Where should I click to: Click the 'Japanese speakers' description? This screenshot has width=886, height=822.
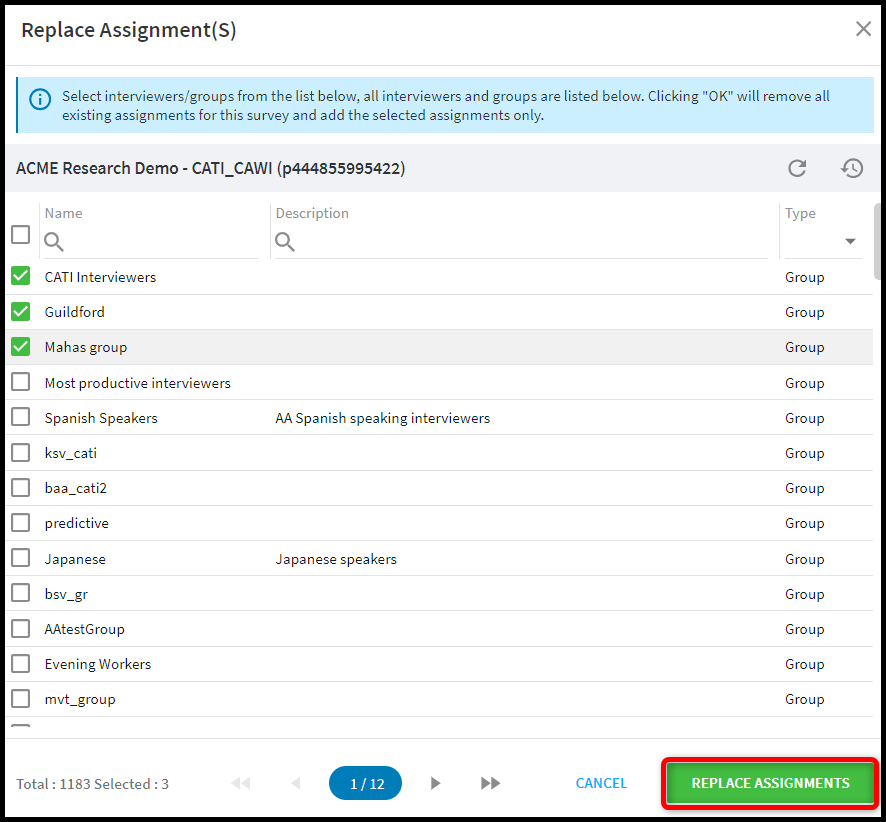tap(336, 559)
